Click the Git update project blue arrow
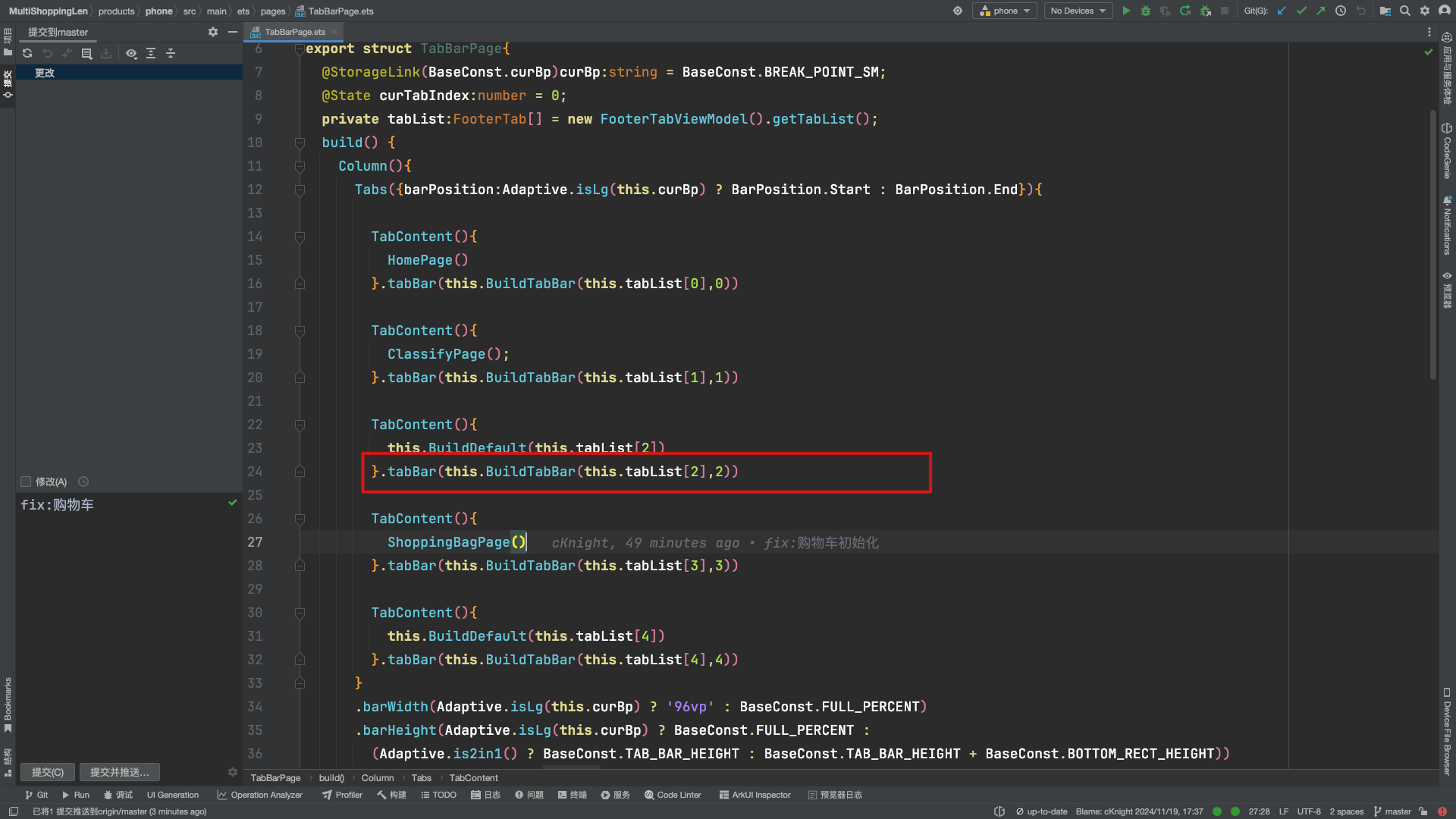 pos(1282,11)
